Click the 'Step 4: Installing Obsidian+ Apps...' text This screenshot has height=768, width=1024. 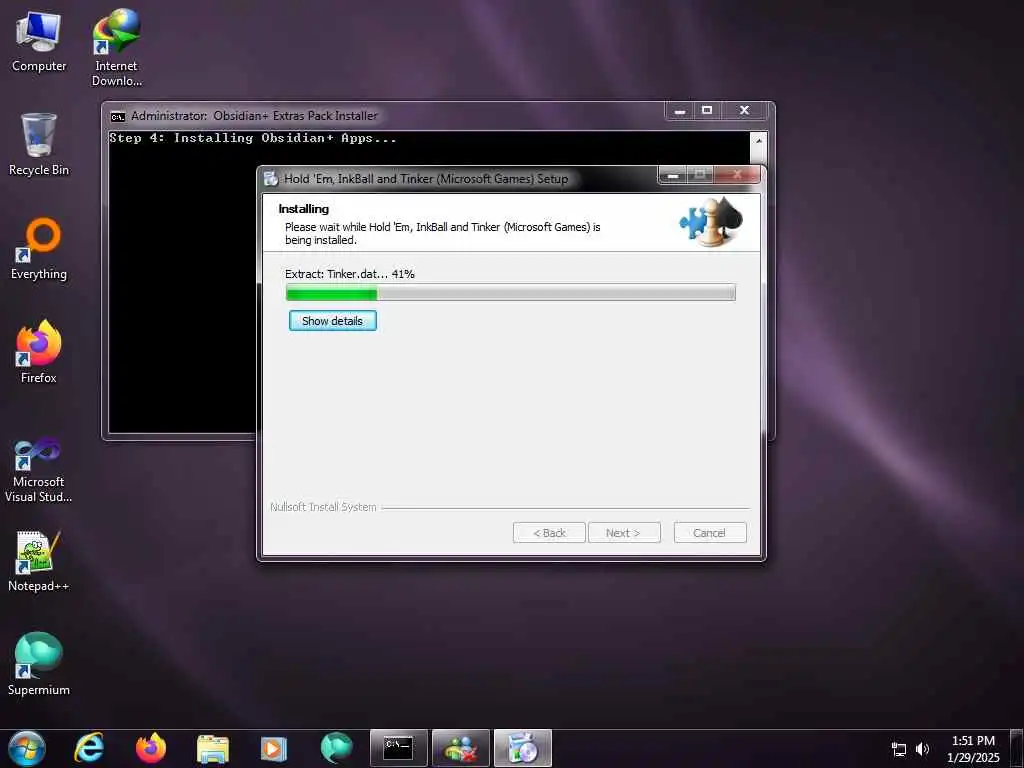(253, 138)
